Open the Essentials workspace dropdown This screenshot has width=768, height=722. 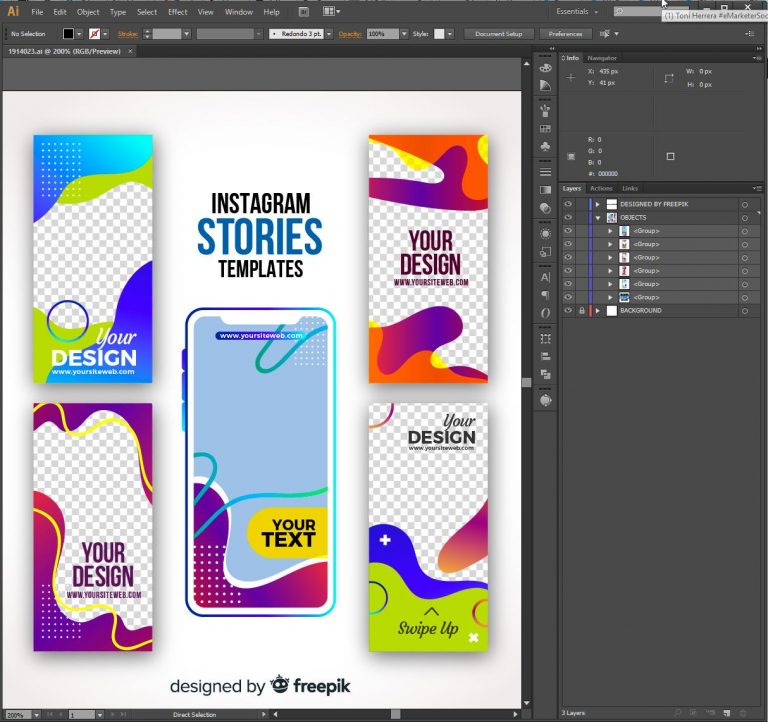pyautogui.click(x=578, y=12)
